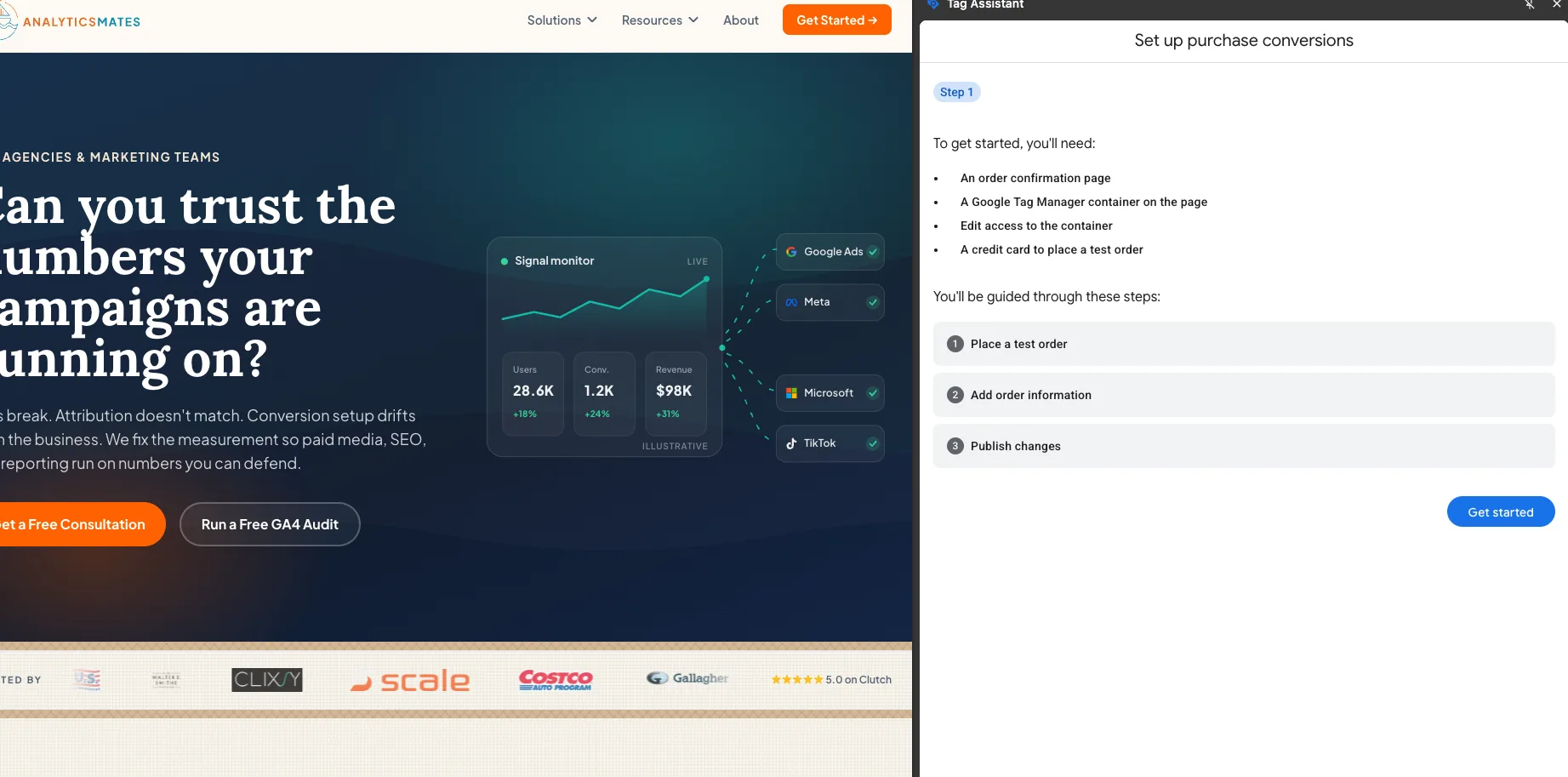
Task: Click Get a Free Consultation button
Action: (x=81, y=524)
